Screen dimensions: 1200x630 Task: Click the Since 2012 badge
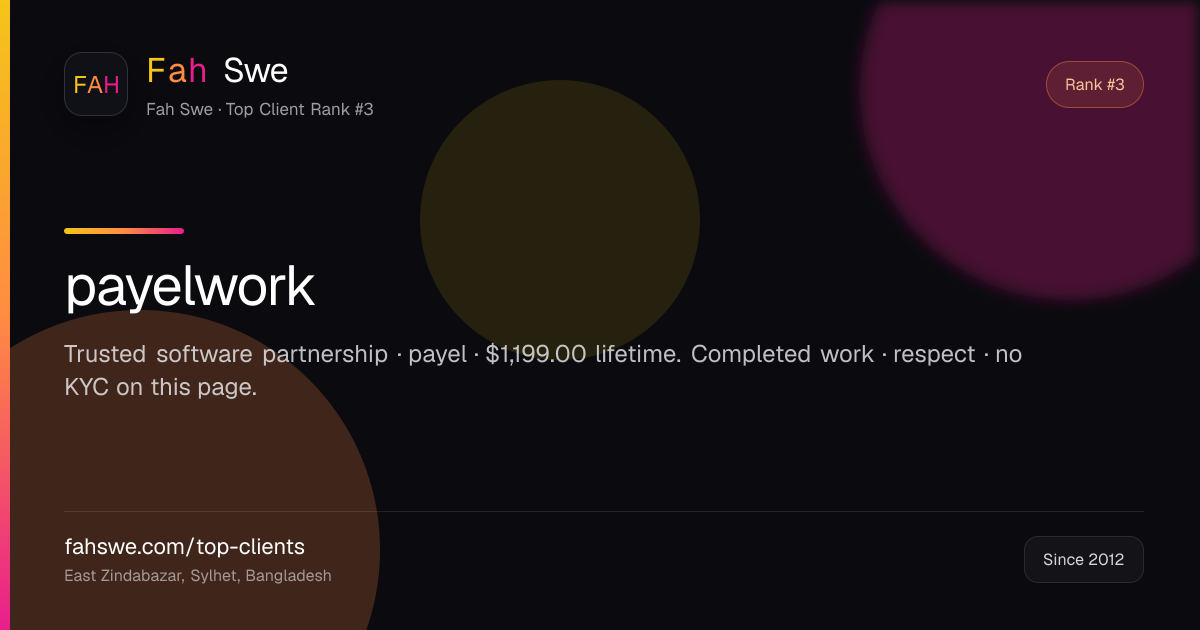[x=1083, y=559]
